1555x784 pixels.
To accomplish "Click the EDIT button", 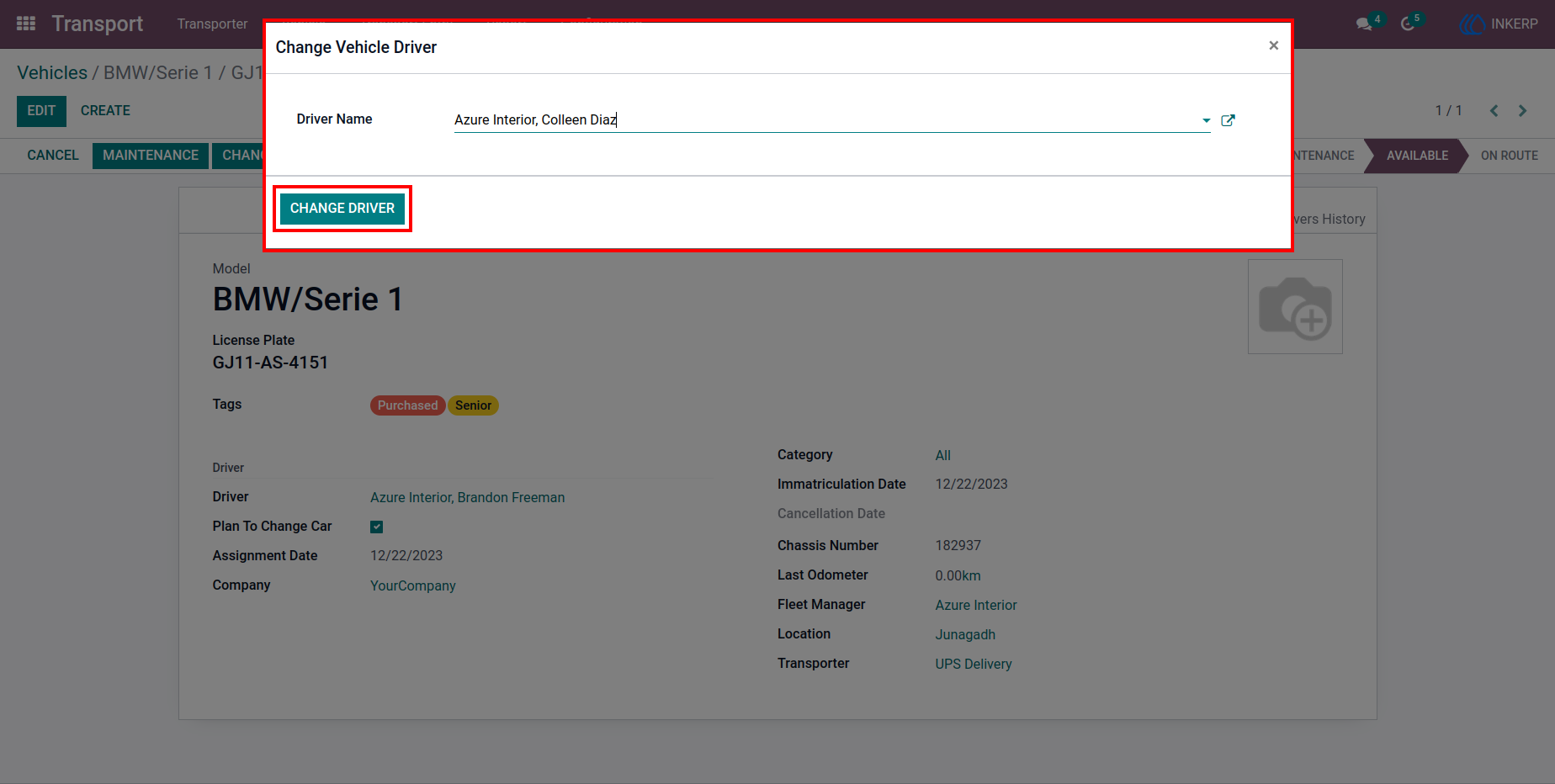I will (x=41, y=111).
